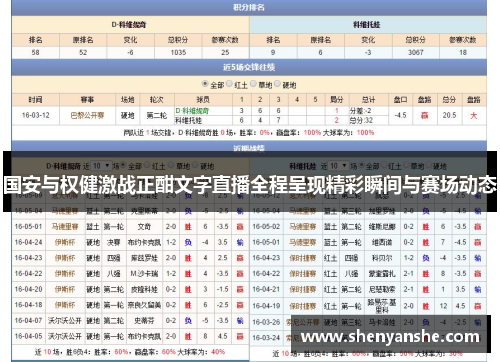The image size is (500, 362).
Task: Open the 巴黎公开赛 tournament link
Action: coord(87,115)
